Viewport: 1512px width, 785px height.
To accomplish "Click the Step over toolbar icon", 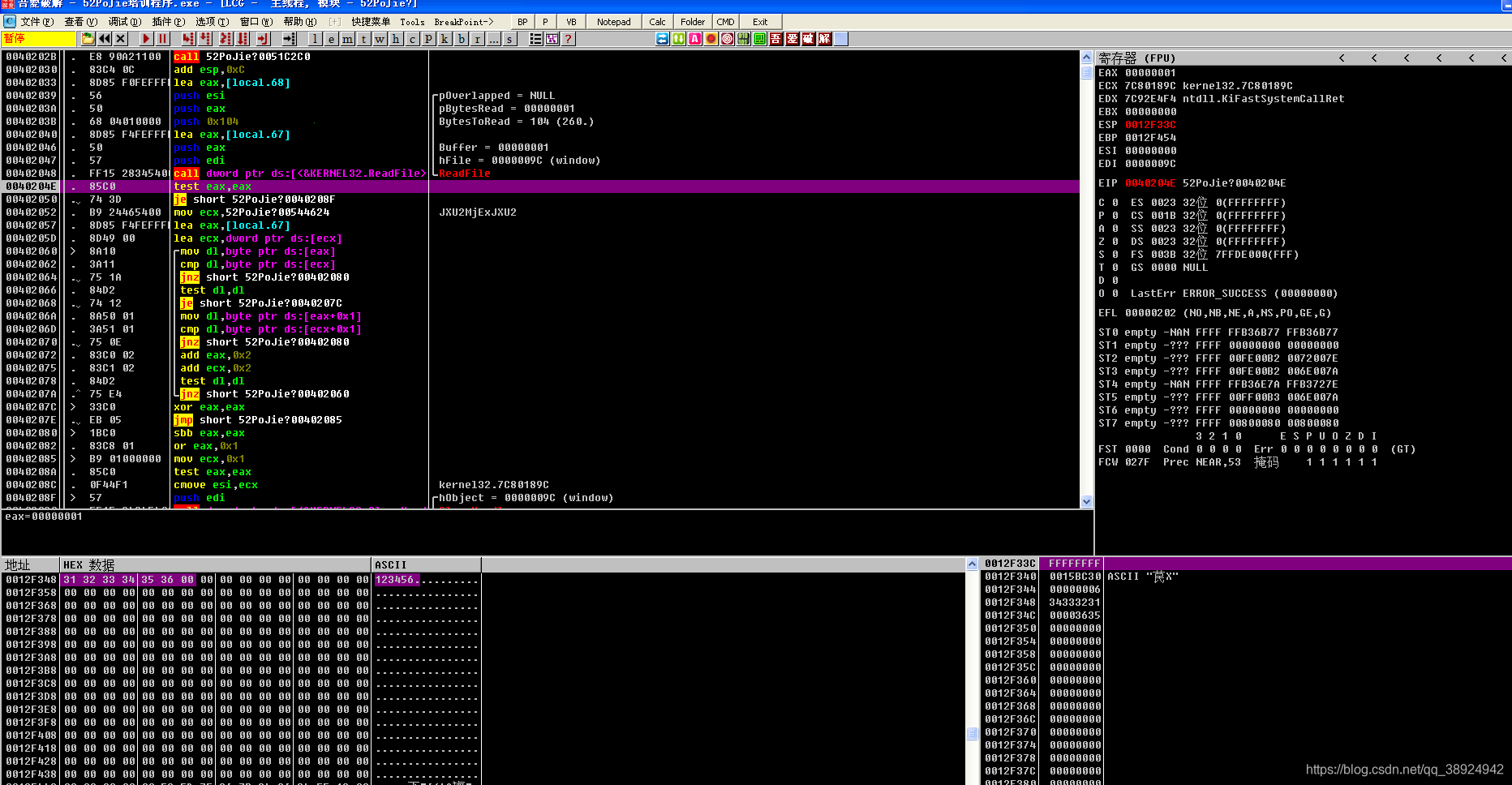I will pyautogui.click(x=205, y=39).
